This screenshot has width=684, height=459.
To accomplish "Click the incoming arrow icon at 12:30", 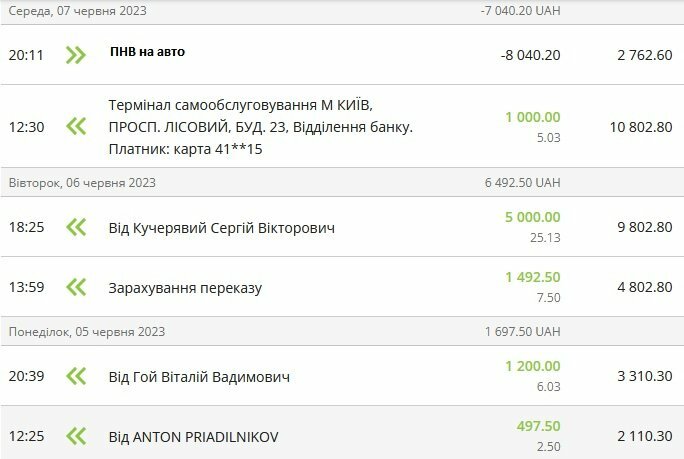I will (76, 127).
